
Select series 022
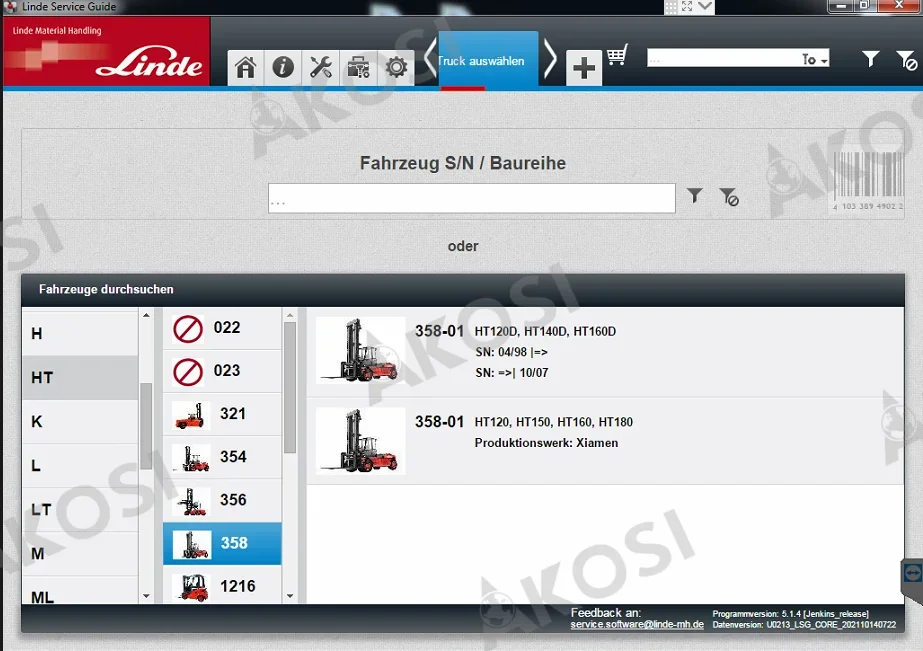(223, 328)
